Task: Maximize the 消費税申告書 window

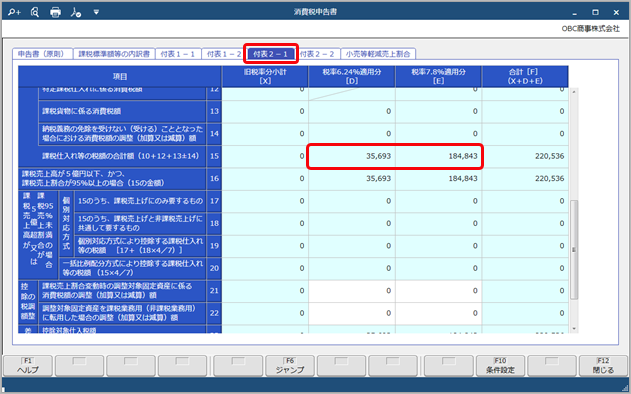Action: pos(595,12)
